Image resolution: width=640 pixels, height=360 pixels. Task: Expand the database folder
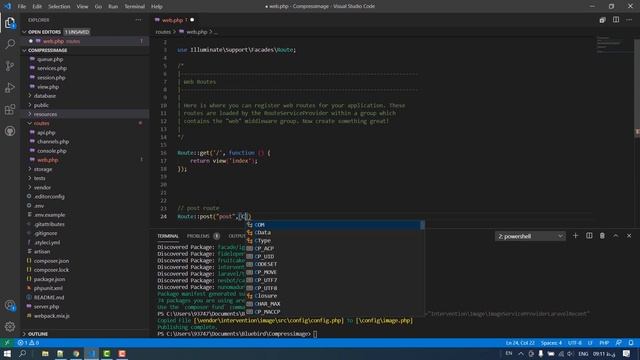point(44,96)
